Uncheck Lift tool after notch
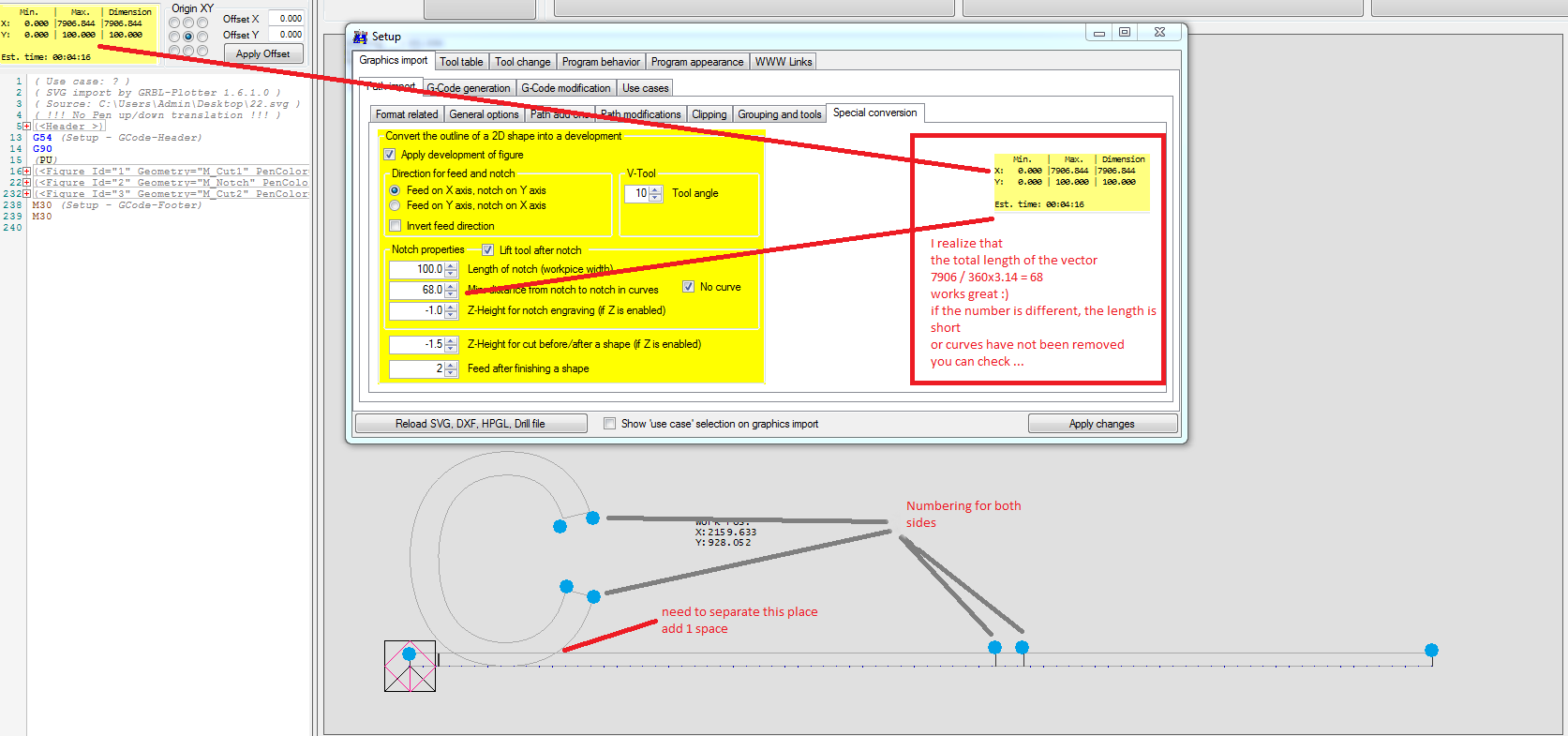 point(487,250)
